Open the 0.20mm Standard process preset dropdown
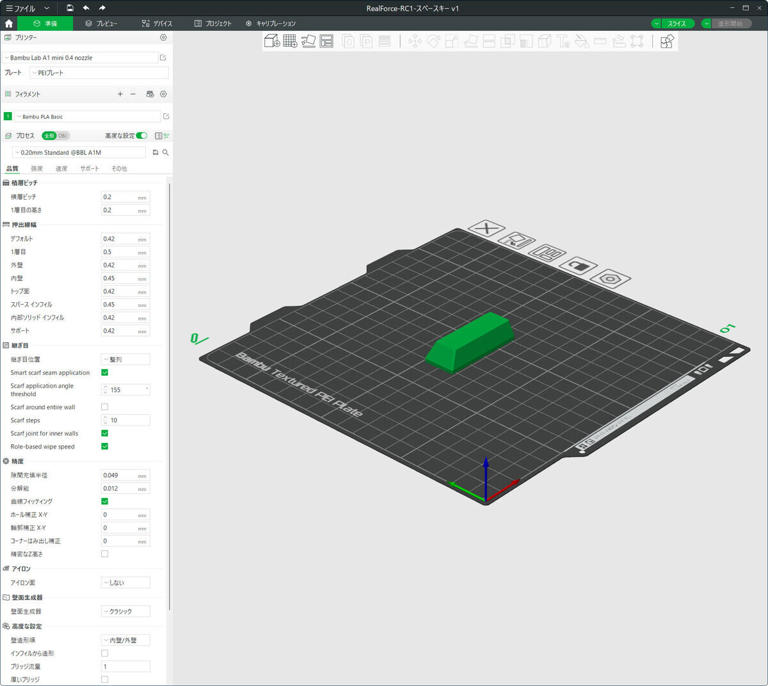The height and width of the screenshot is (686, 768). tap(78, 153)
